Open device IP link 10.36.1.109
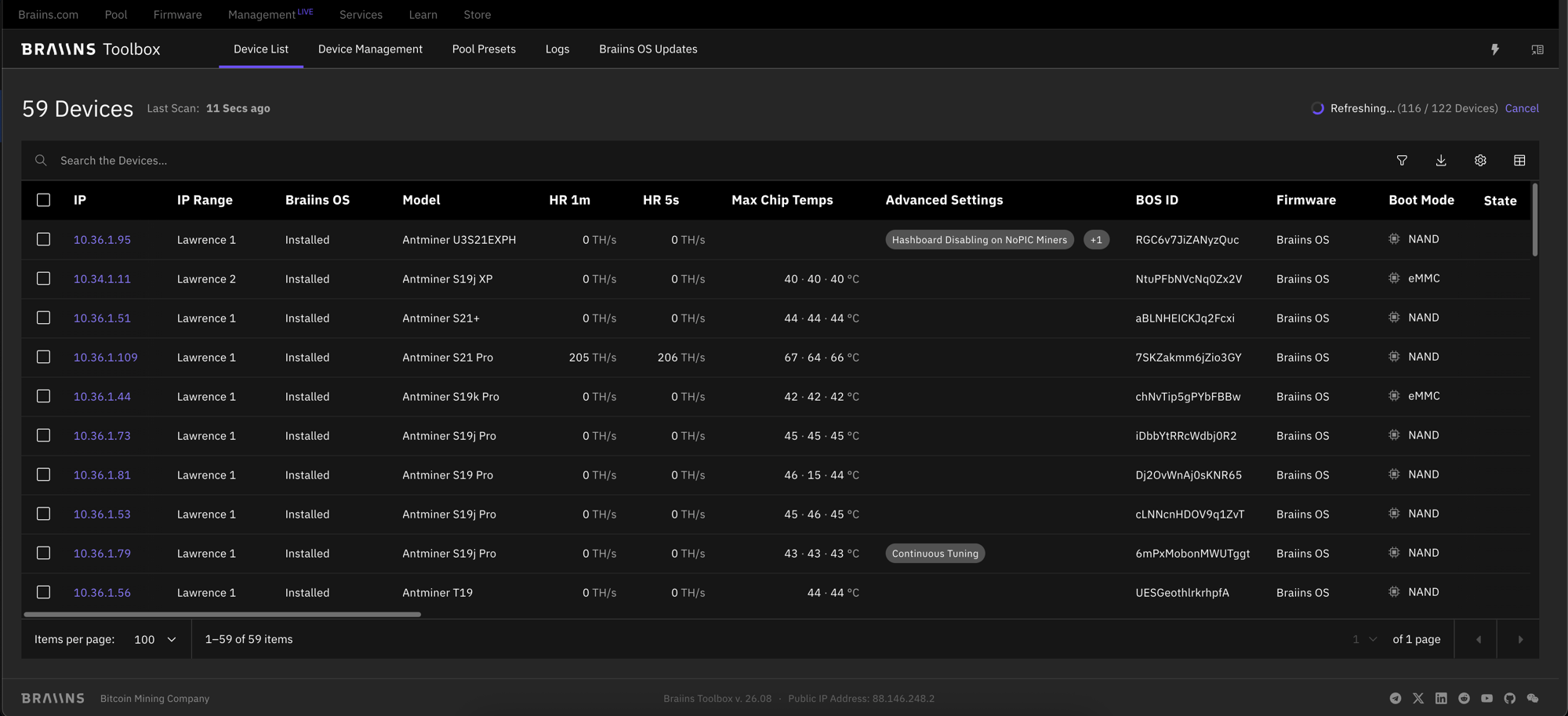The height and width of the screenshot is (716, 1568). [x=106, y=358]
